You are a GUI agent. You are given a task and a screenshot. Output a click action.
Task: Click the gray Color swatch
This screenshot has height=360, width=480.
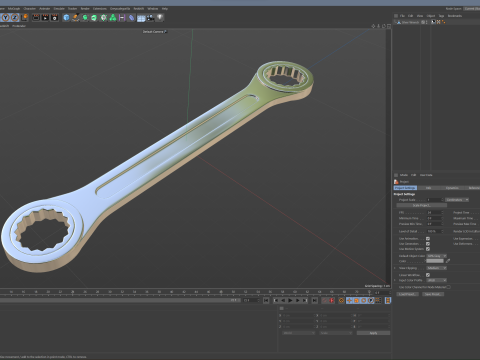click(435, 261)
